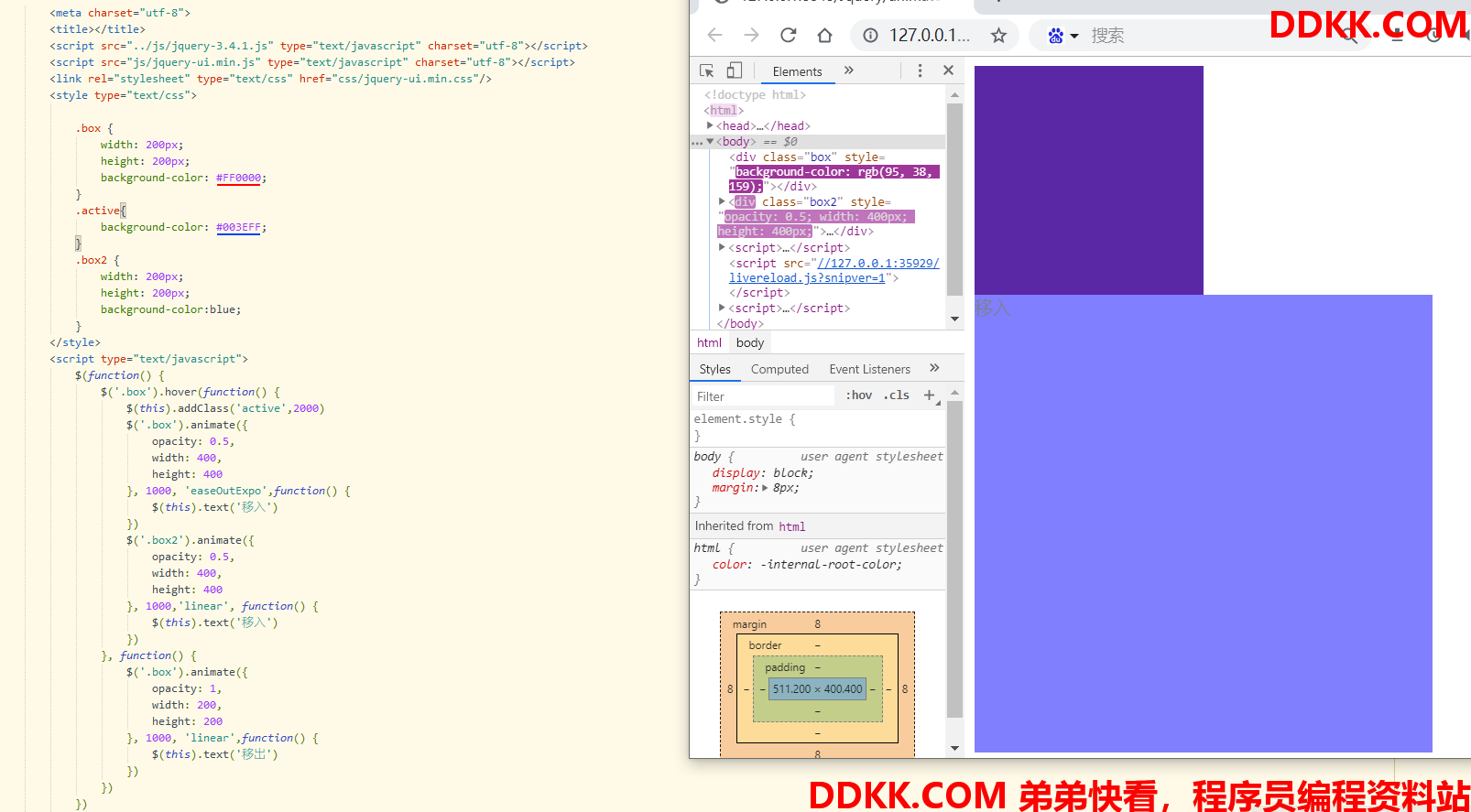Screen dimensions: 1471x812
Task: Click the 511.200 × 400.400 content box
Action: coord(817,688)
